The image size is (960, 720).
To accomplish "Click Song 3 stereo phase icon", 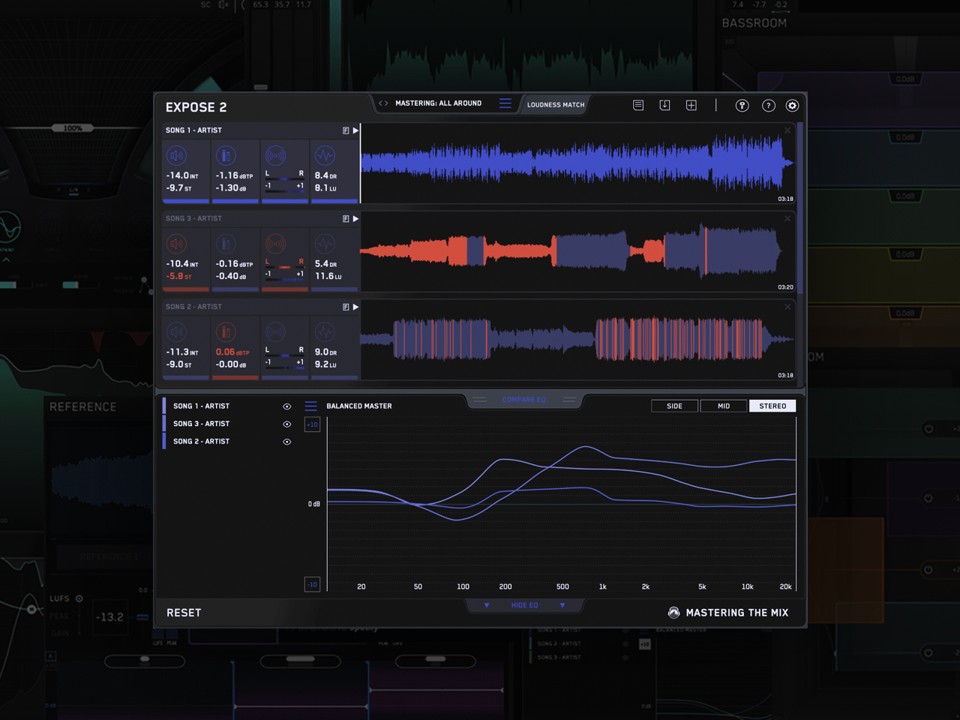I will pos(276,244).
